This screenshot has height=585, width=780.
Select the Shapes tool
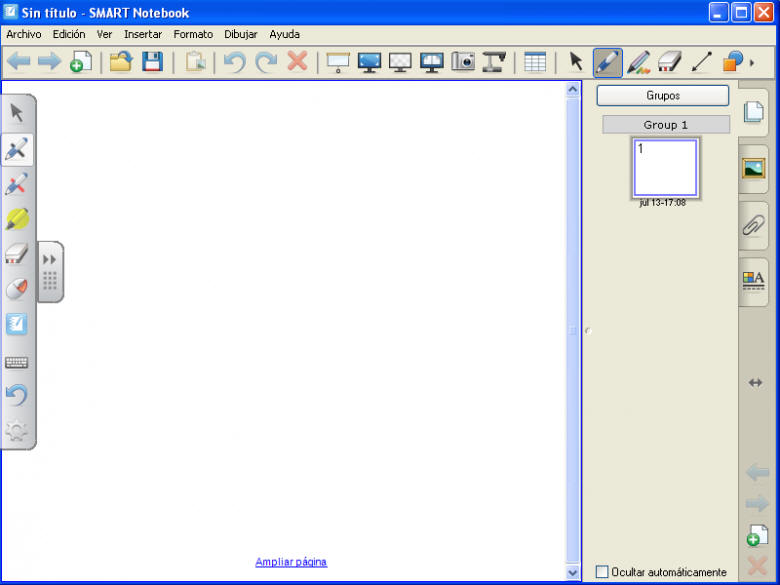tap(733, 62)
